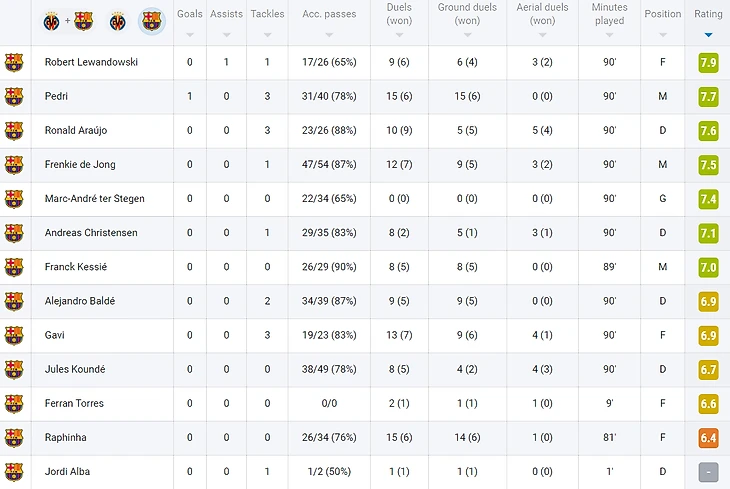Show both teams' players combined filter
The width and height of the screenshot is (730, 489).
[67, 21]
